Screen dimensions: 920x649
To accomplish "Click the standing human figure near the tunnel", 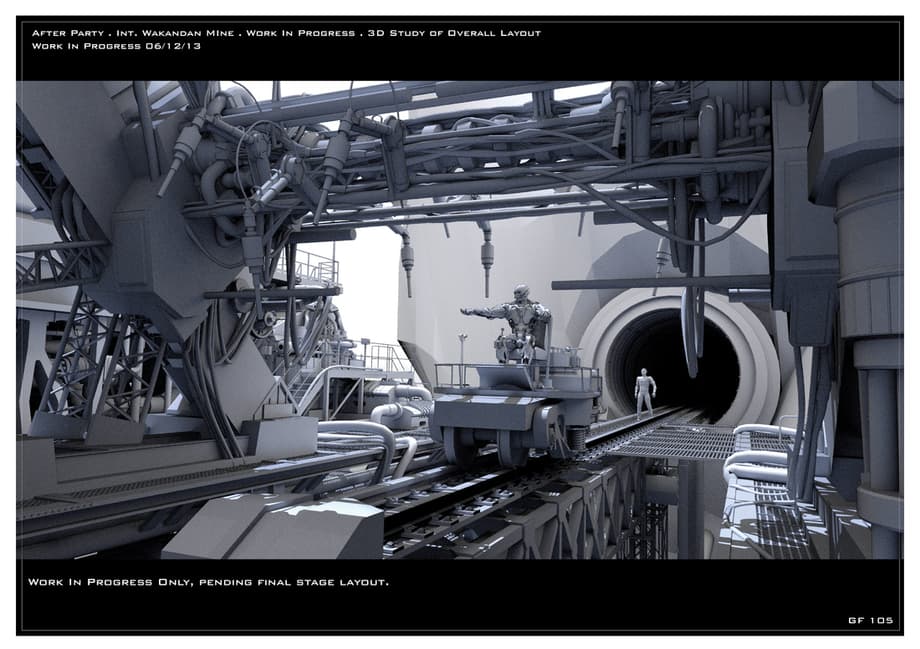I will point(645,391).
